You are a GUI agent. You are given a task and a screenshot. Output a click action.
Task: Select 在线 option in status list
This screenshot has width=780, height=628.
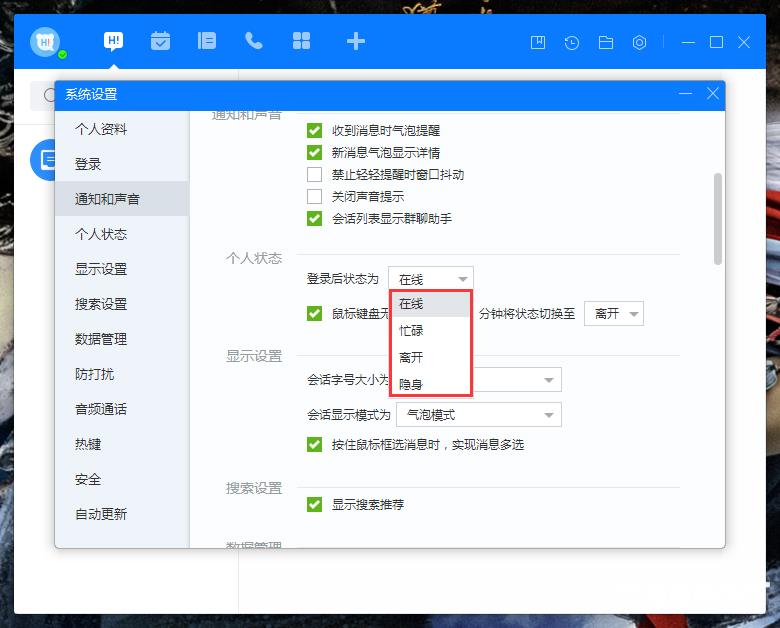pyautogui.click(x=431, y=304)
